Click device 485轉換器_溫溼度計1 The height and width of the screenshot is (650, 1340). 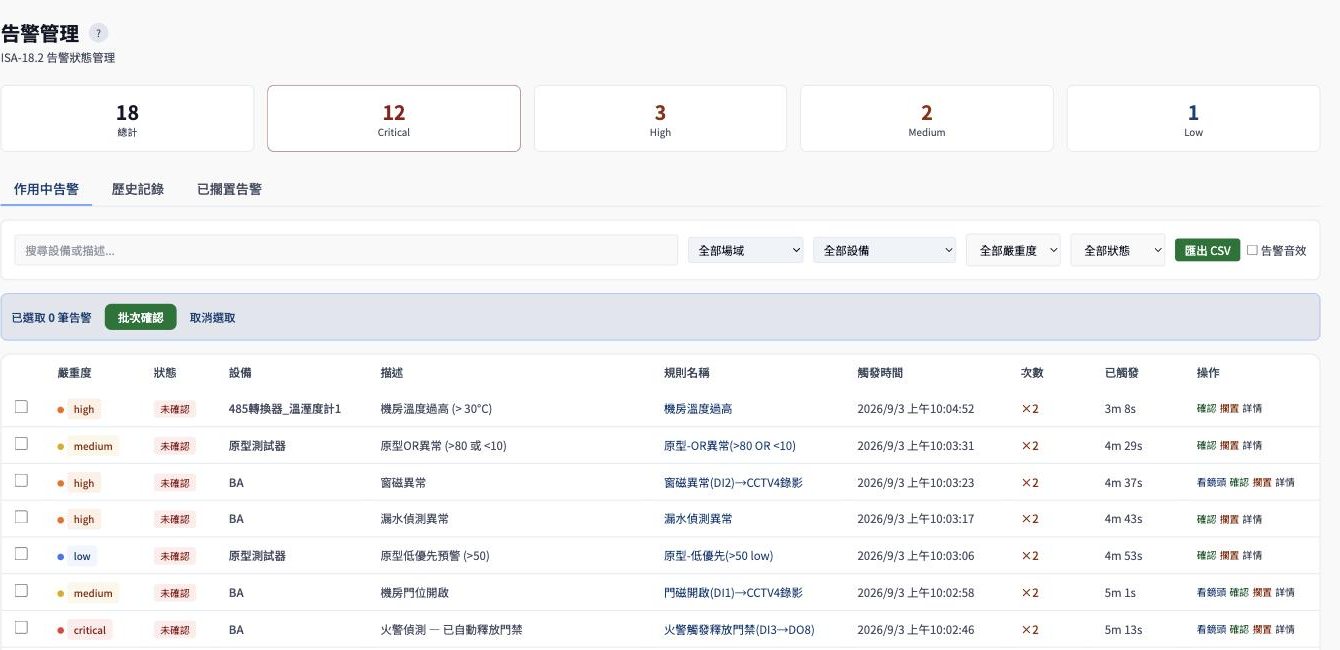pos(285,409)
